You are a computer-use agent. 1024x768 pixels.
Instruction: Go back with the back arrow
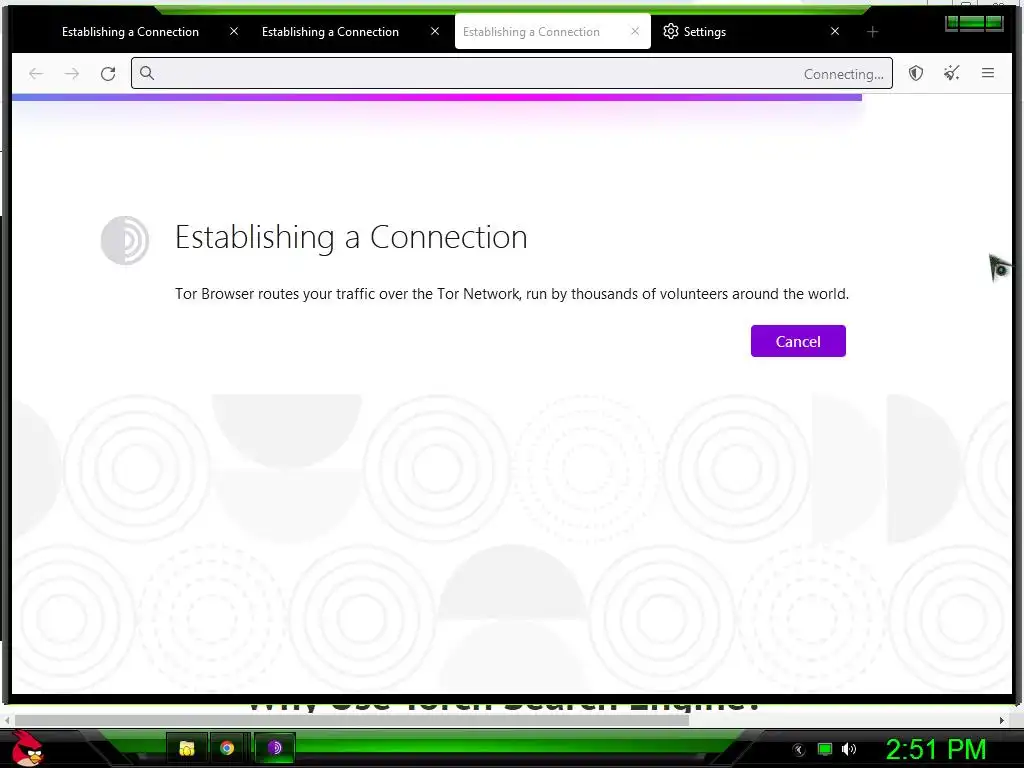click(36, 74)
